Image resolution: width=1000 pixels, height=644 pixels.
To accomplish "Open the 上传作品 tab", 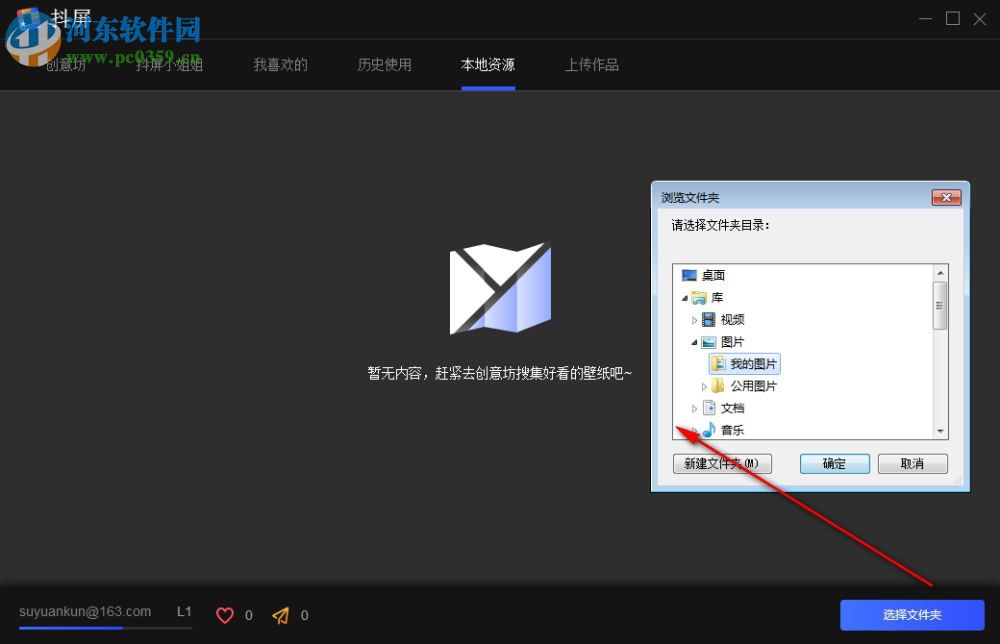I will click(x=591, y=64).
